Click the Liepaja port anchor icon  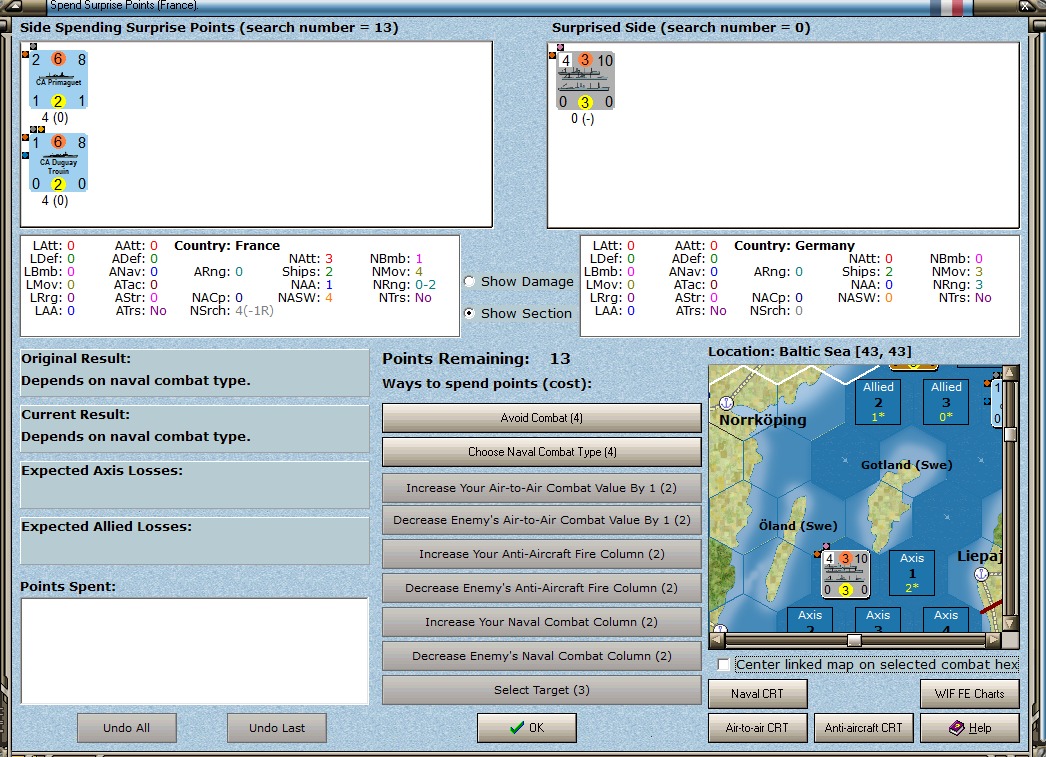pos(981,574)
